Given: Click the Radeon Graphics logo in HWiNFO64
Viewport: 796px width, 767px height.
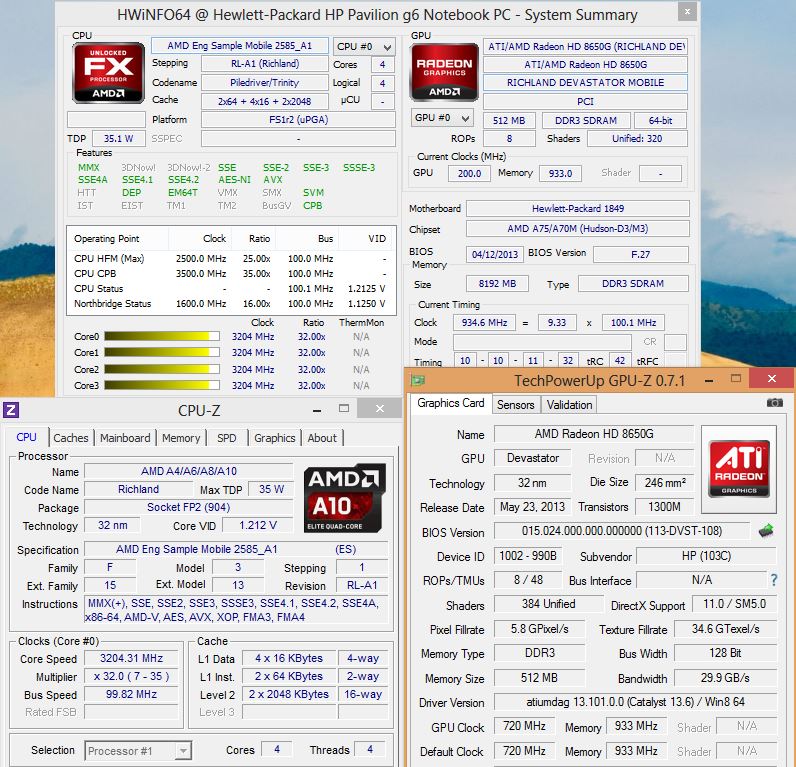Looking at the screenshot, I should (x=444, y=73).
